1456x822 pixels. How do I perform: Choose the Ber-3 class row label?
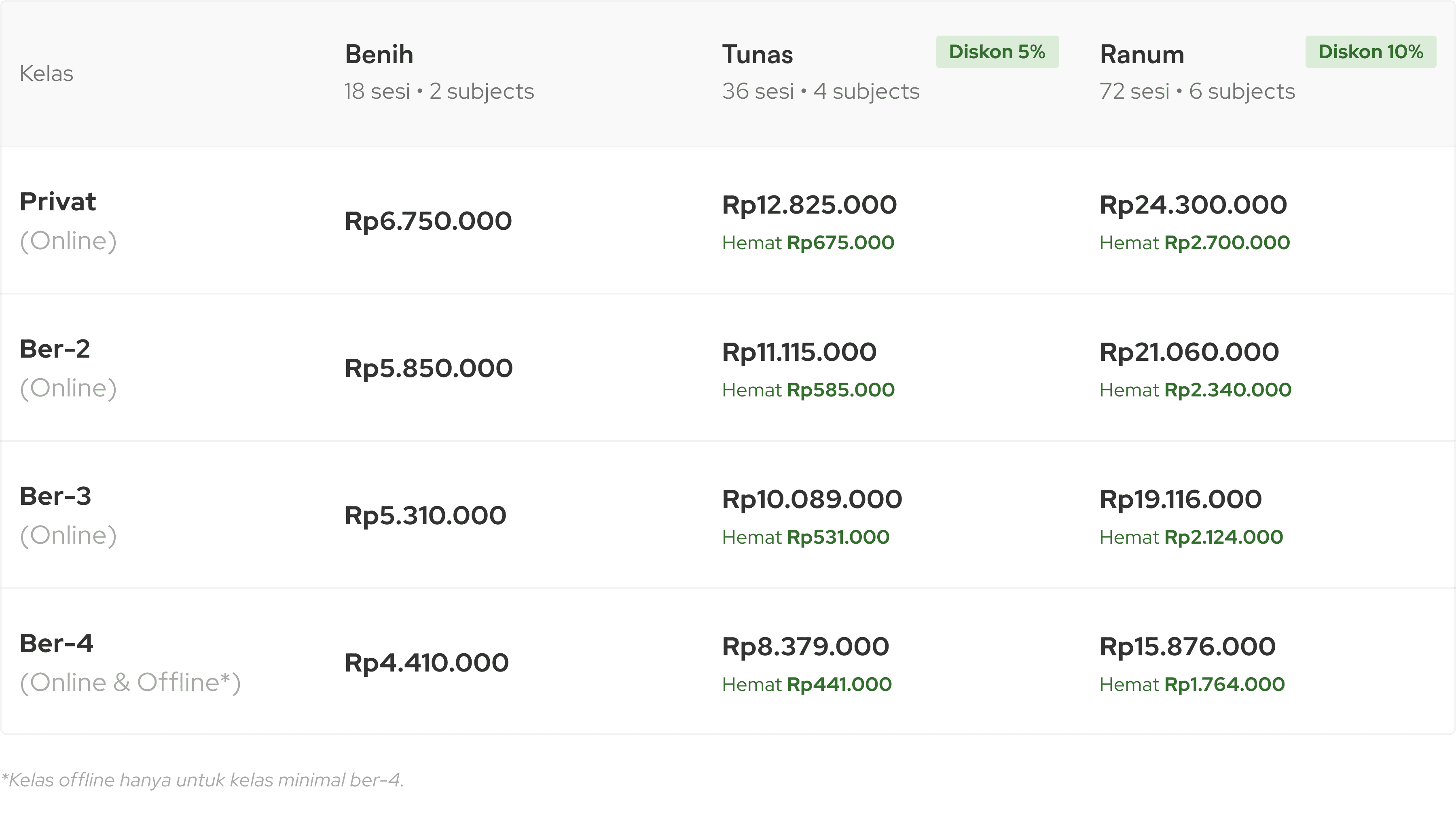point(68,515)
